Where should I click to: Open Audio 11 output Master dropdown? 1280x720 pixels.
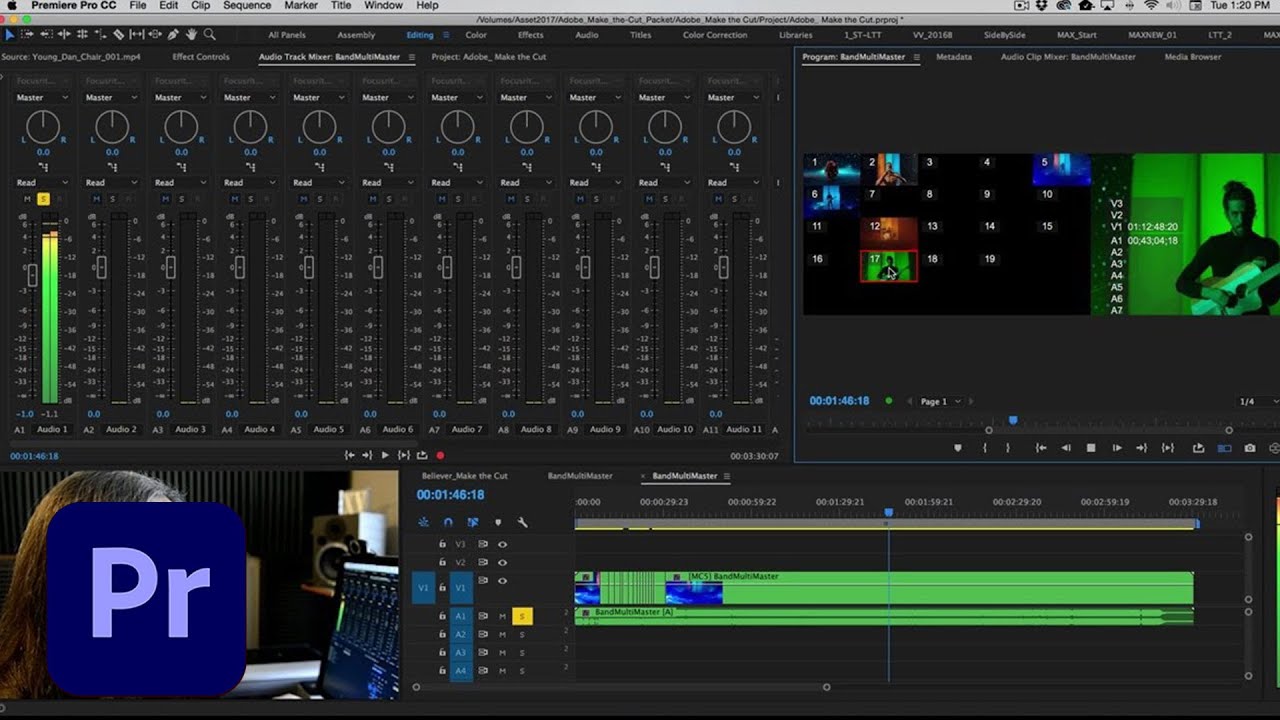click(732, 98)
